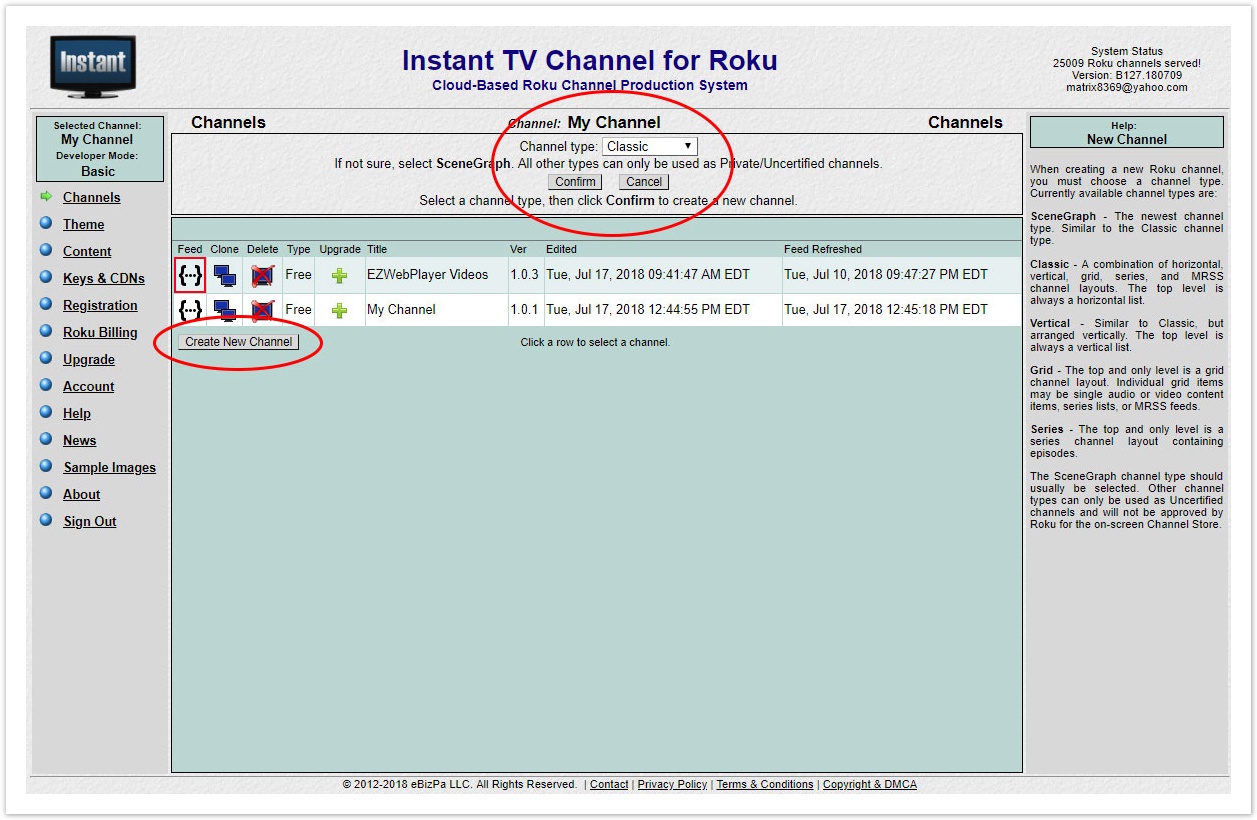Click version 1.0.1 cell
The image size is (1257, 820).
pyautogui.click(x=525, y=310)
